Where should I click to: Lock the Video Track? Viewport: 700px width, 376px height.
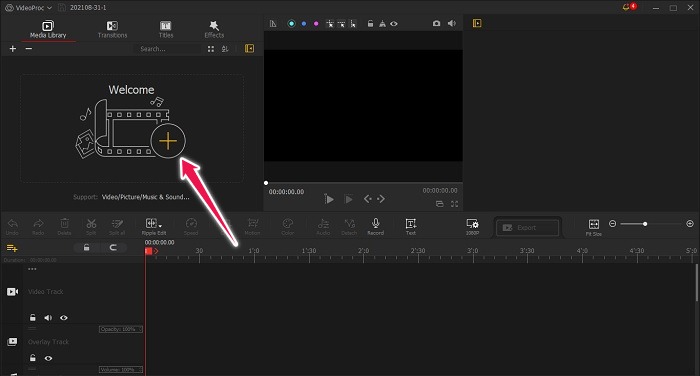point(33,318)
